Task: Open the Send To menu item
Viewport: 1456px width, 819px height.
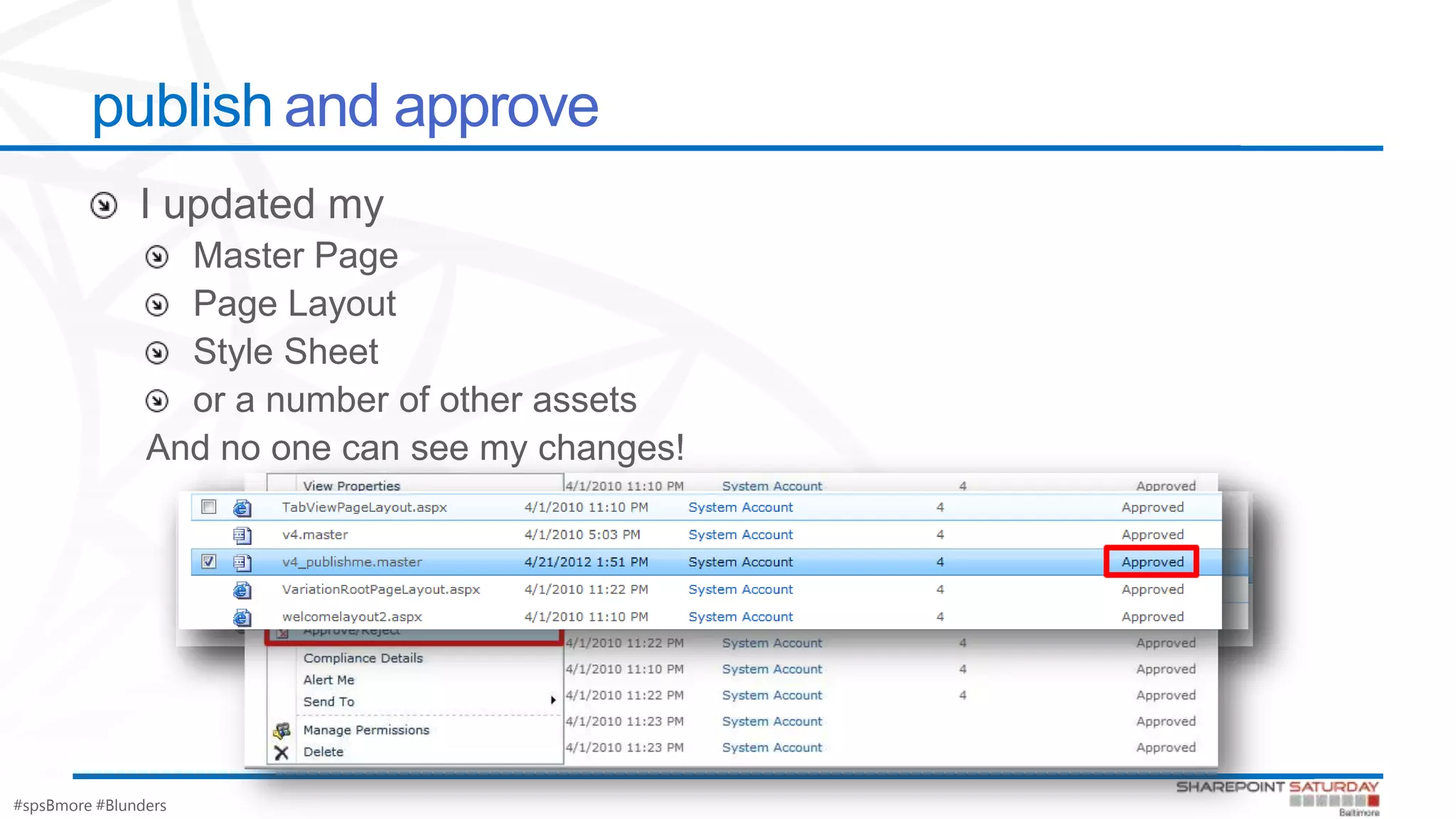Action: tap(328, 702)
